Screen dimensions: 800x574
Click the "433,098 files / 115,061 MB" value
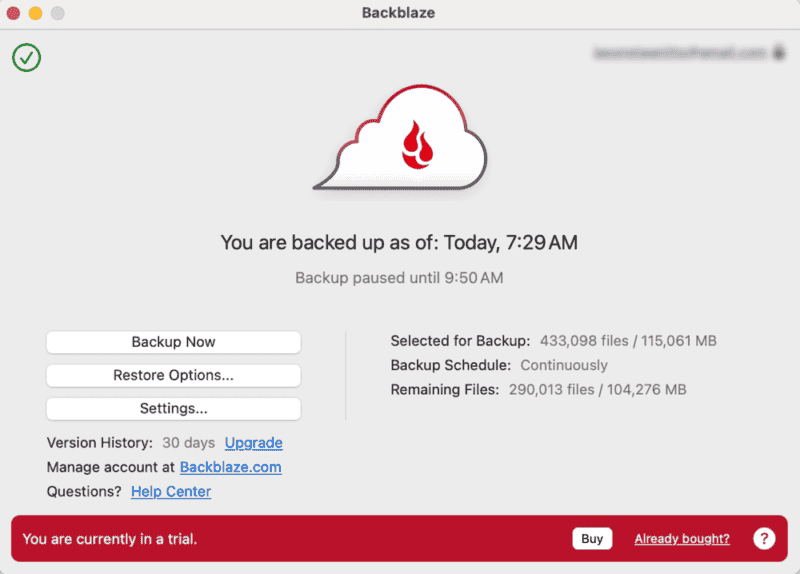(x=628, y=341)
